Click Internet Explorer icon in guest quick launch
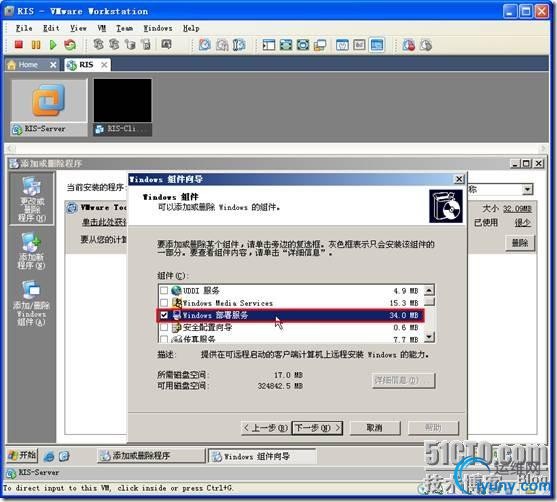 (49, 456)
